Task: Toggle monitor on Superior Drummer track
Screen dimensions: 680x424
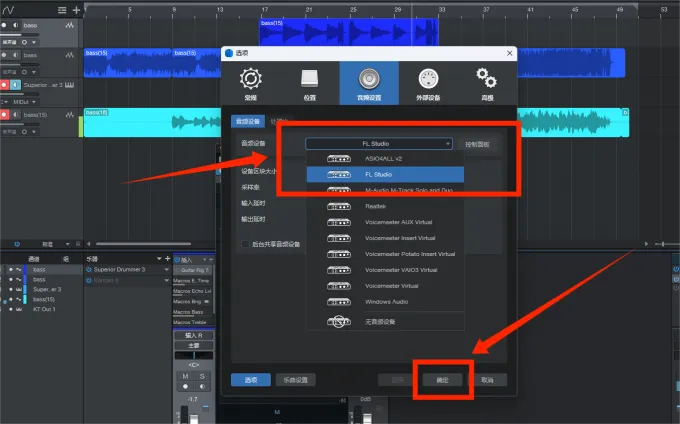Action: [x=16, y=85]
